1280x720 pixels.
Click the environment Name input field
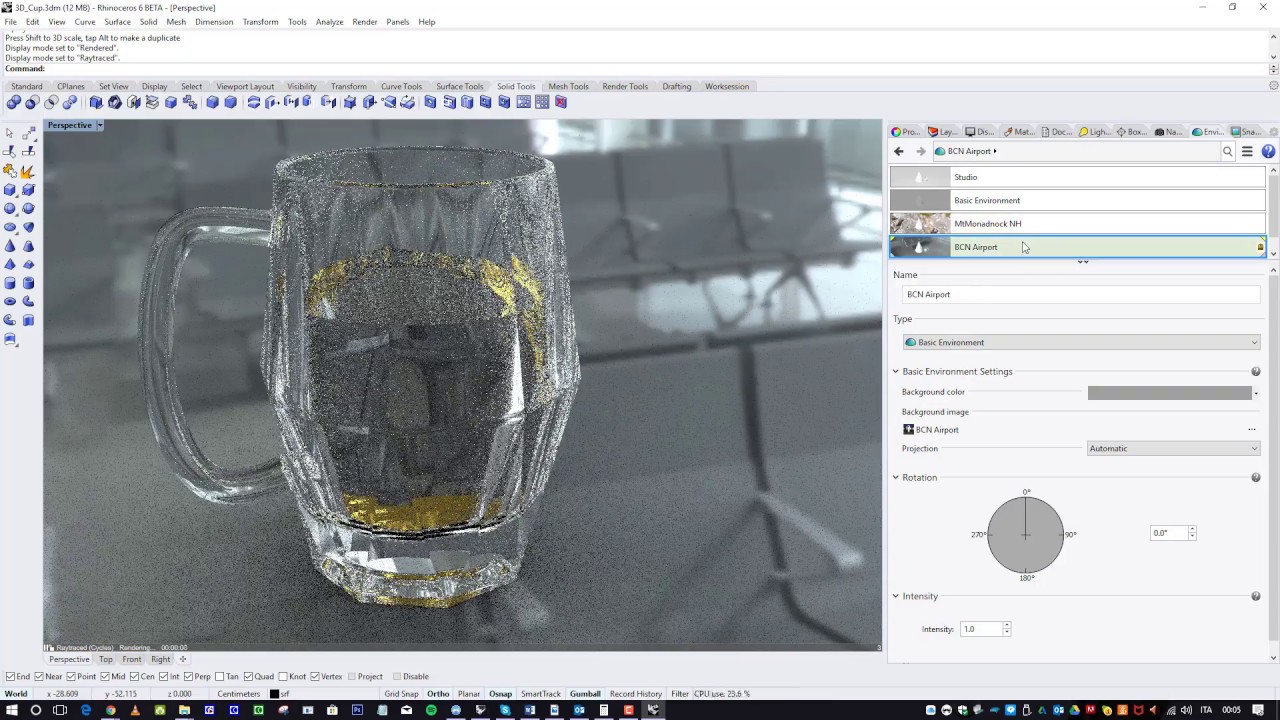tap(1081, 294)
